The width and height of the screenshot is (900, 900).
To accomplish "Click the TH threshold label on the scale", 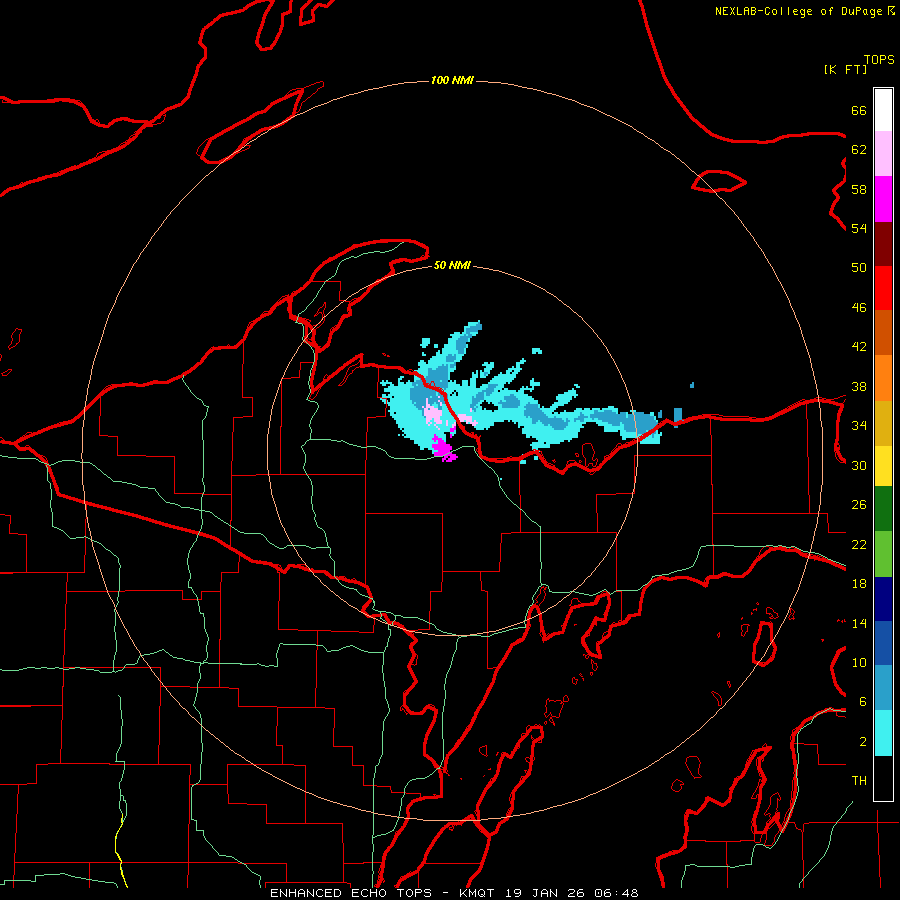I will (859, 781).
